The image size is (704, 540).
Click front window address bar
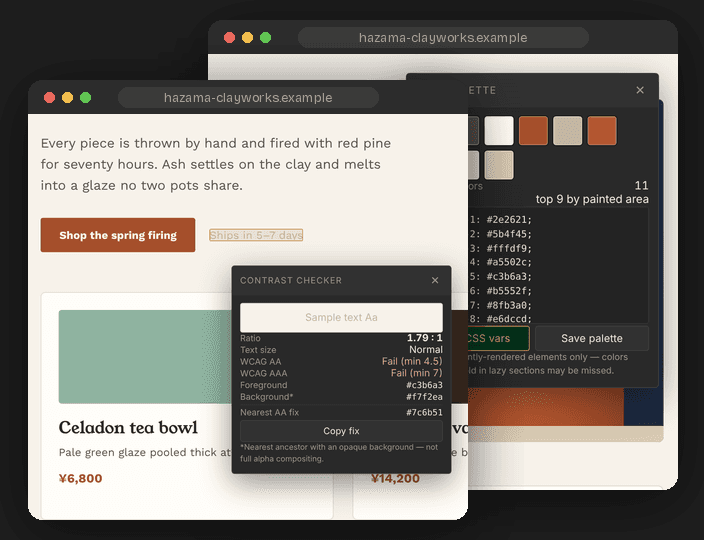pyautogui.click(x=248, y=97)
